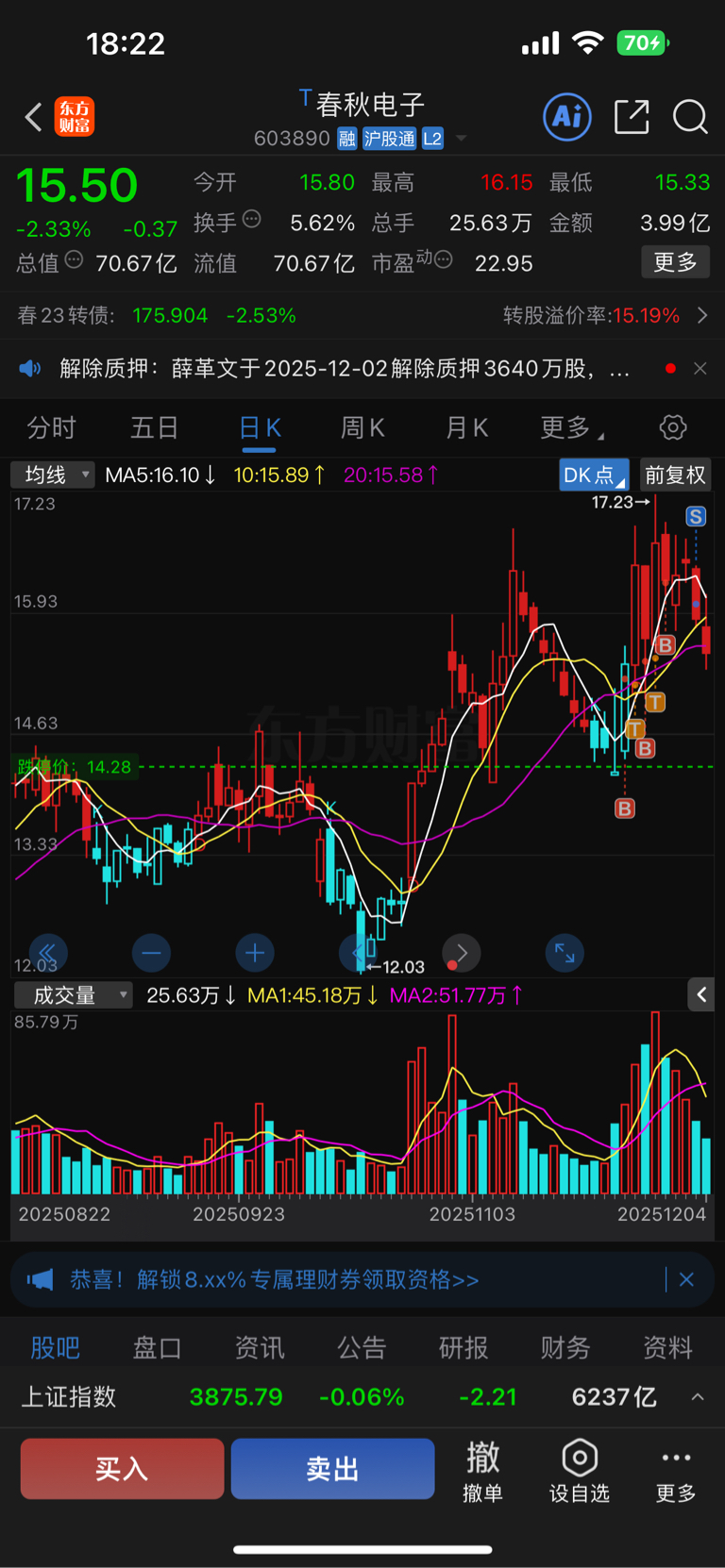
Task: Toggle the DK点 indicator
Action: [x=595, y=475]
